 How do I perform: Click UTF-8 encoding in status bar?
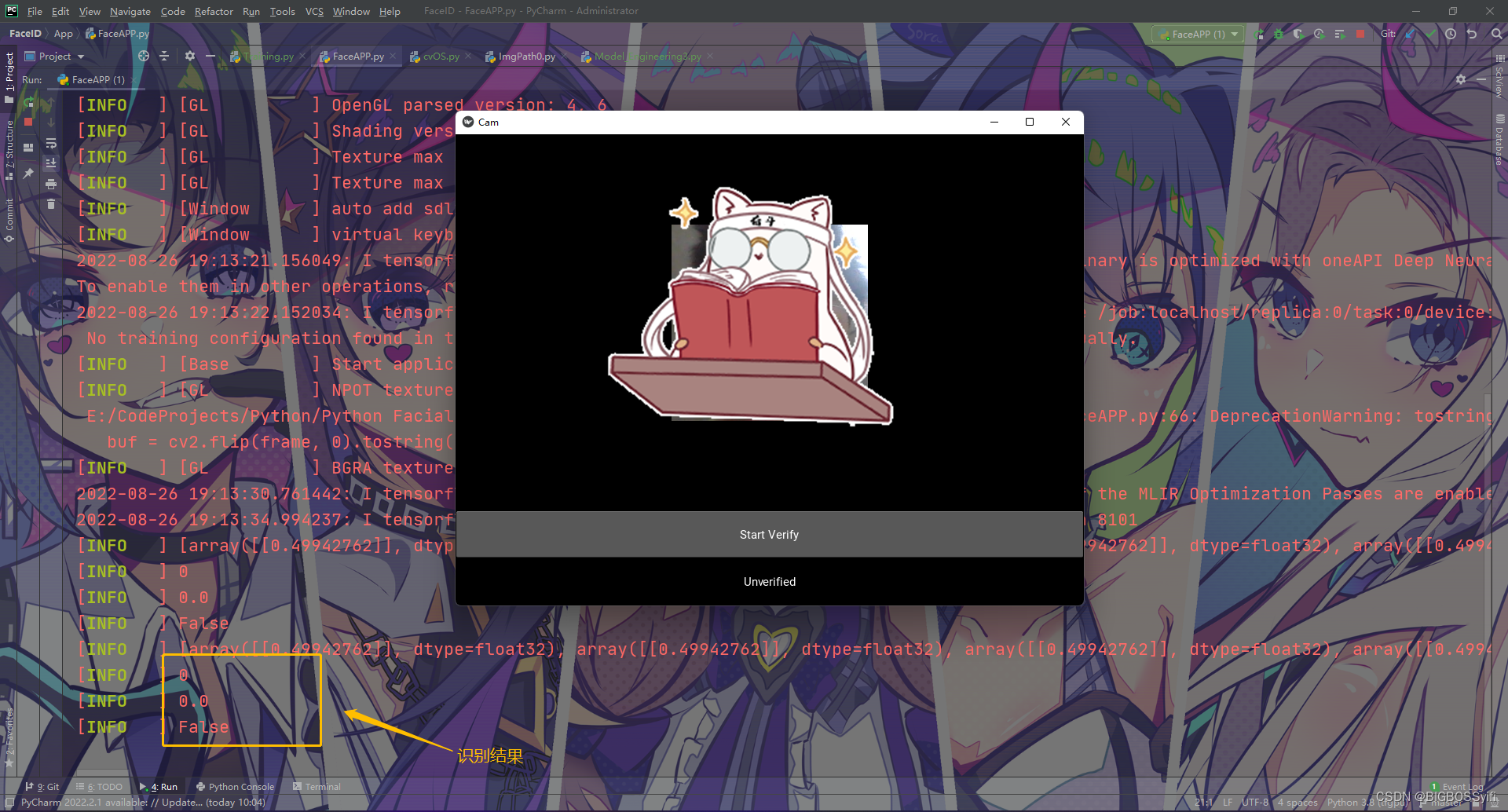point(1255,802)
